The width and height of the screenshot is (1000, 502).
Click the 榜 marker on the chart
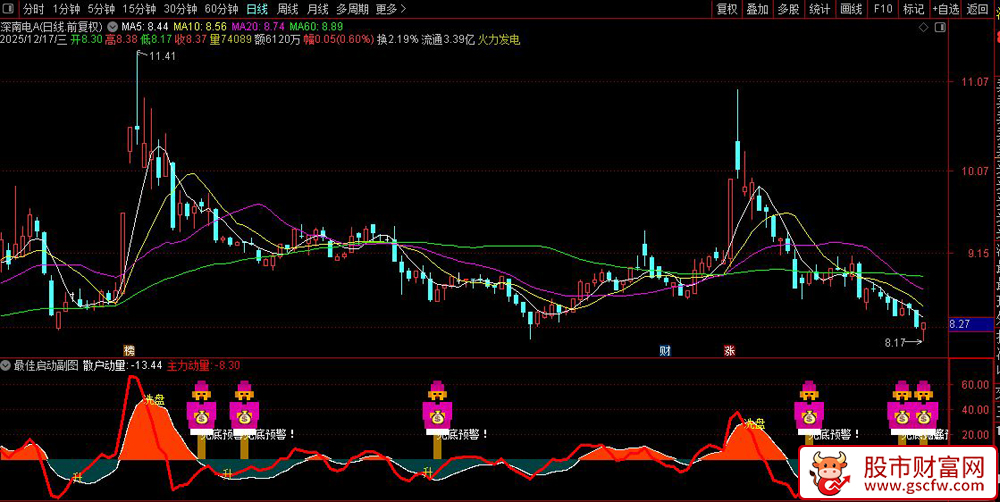[129, 350]
